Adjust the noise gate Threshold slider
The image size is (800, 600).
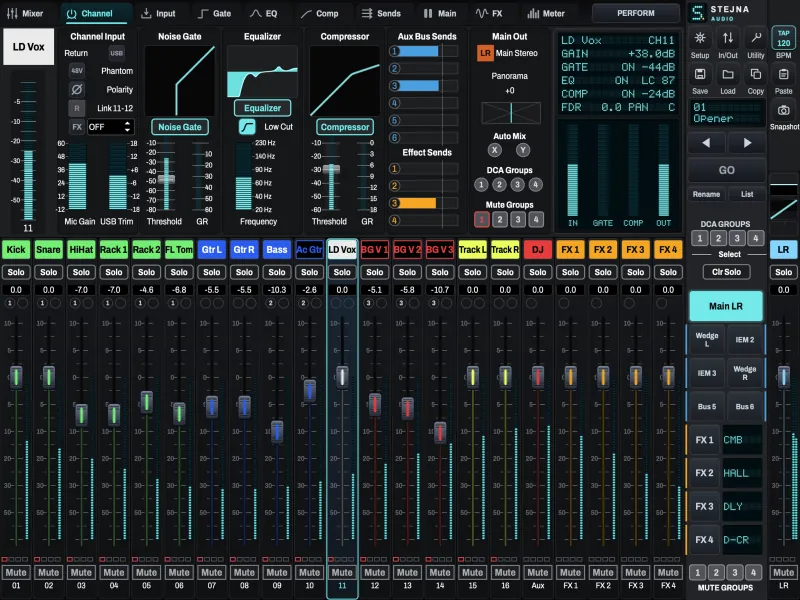(x=166, y=179)
